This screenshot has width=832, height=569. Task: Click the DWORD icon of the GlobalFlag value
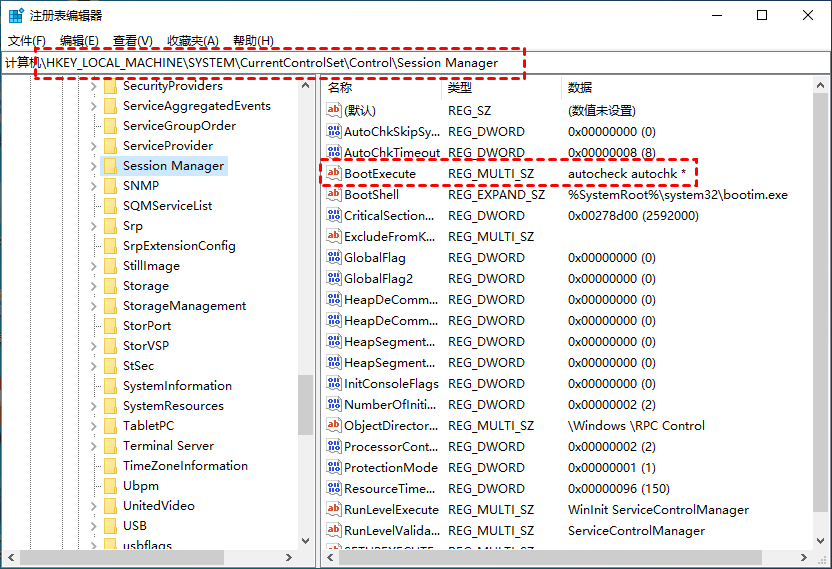point(333,257)
